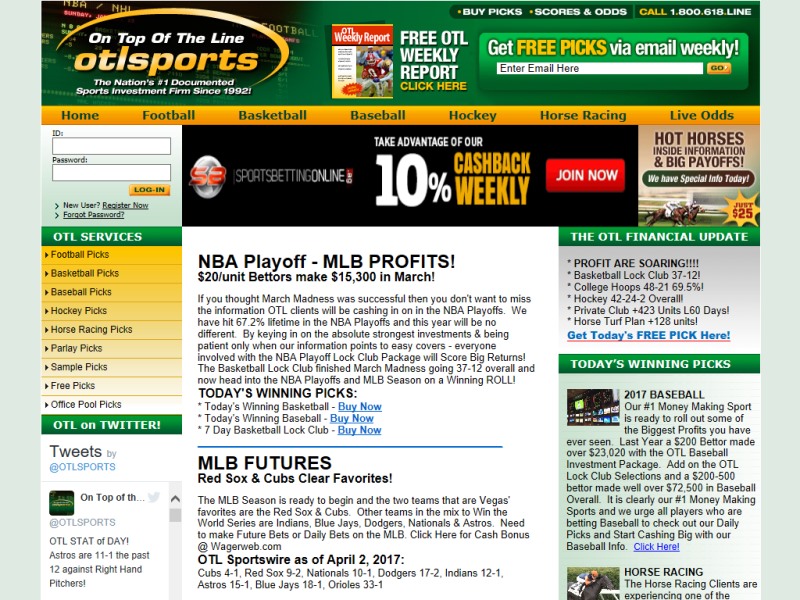The image size is (800, 600).
Task: Click 'Horse Turf Plan +128 units!' line
Action: point(635,321)
